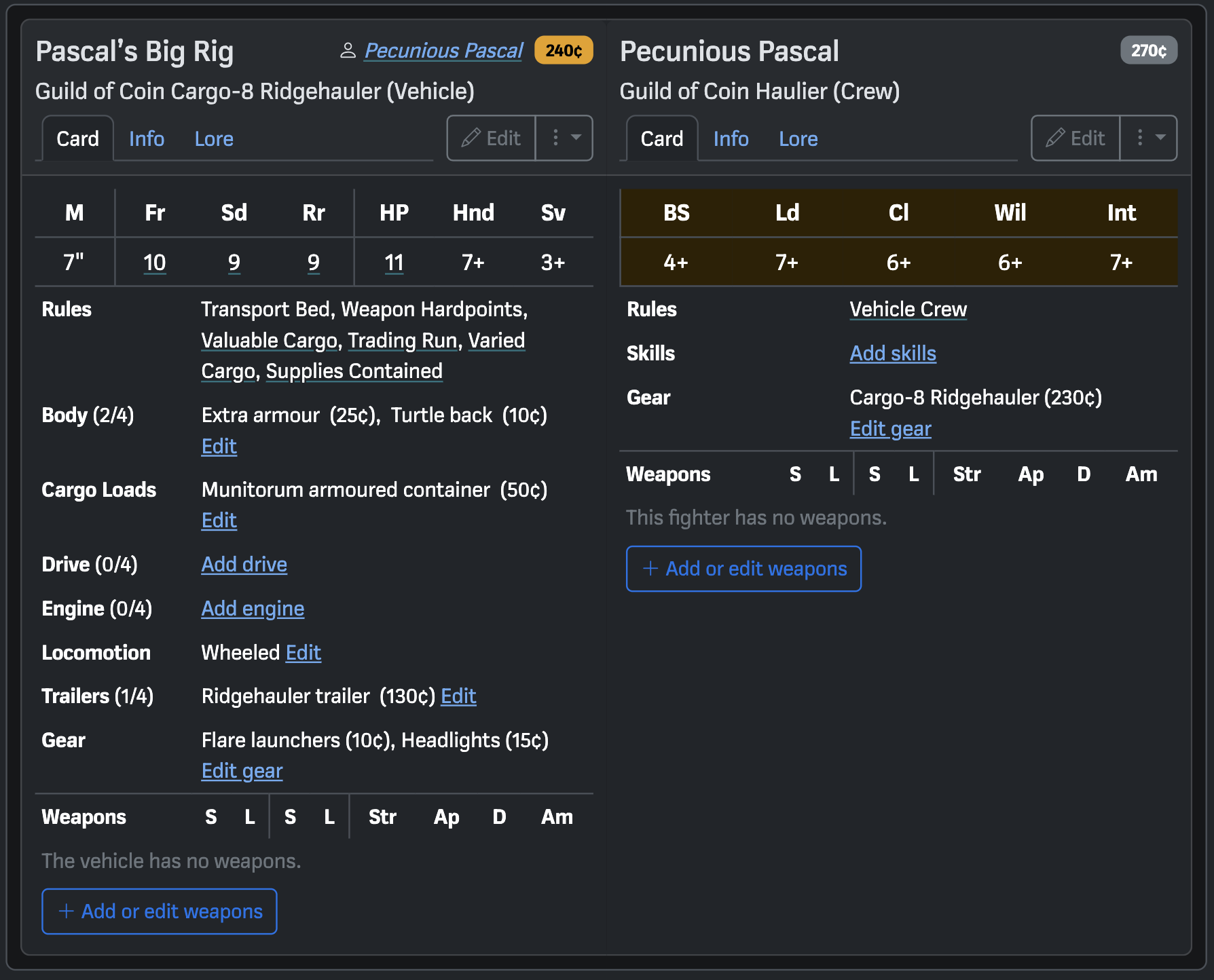The image size is (1214, 980).
Task: Click Edit under Cargo Loads
Action: pos(219,521)
